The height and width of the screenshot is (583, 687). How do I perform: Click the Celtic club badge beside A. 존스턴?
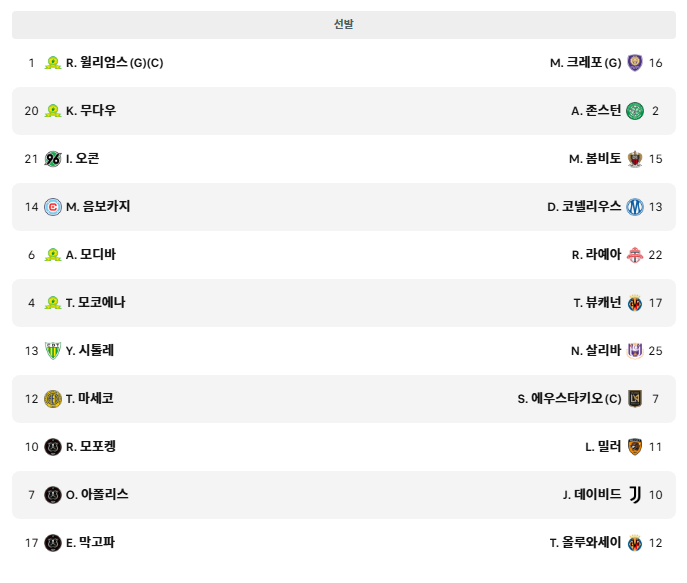(635, 111)
